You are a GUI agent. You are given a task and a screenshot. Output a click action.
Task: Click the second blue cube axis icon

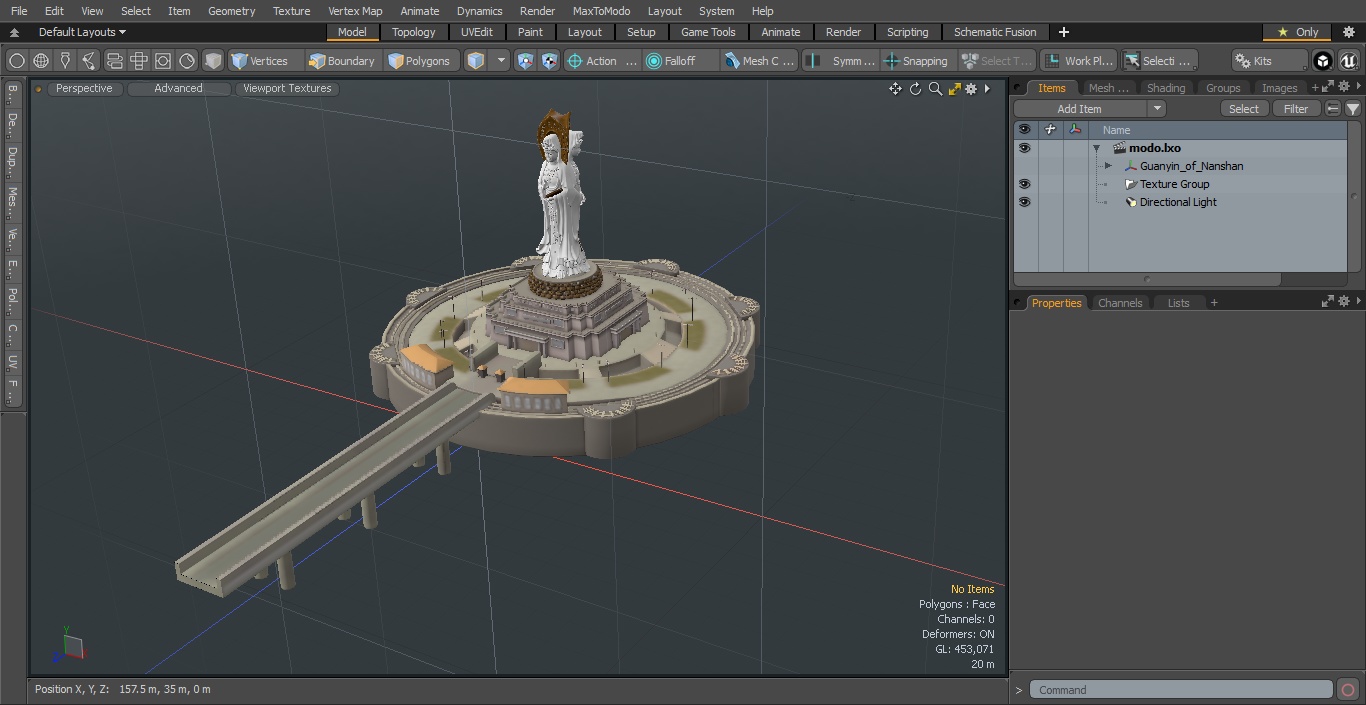pyautogui.click(x=549, y=61)
